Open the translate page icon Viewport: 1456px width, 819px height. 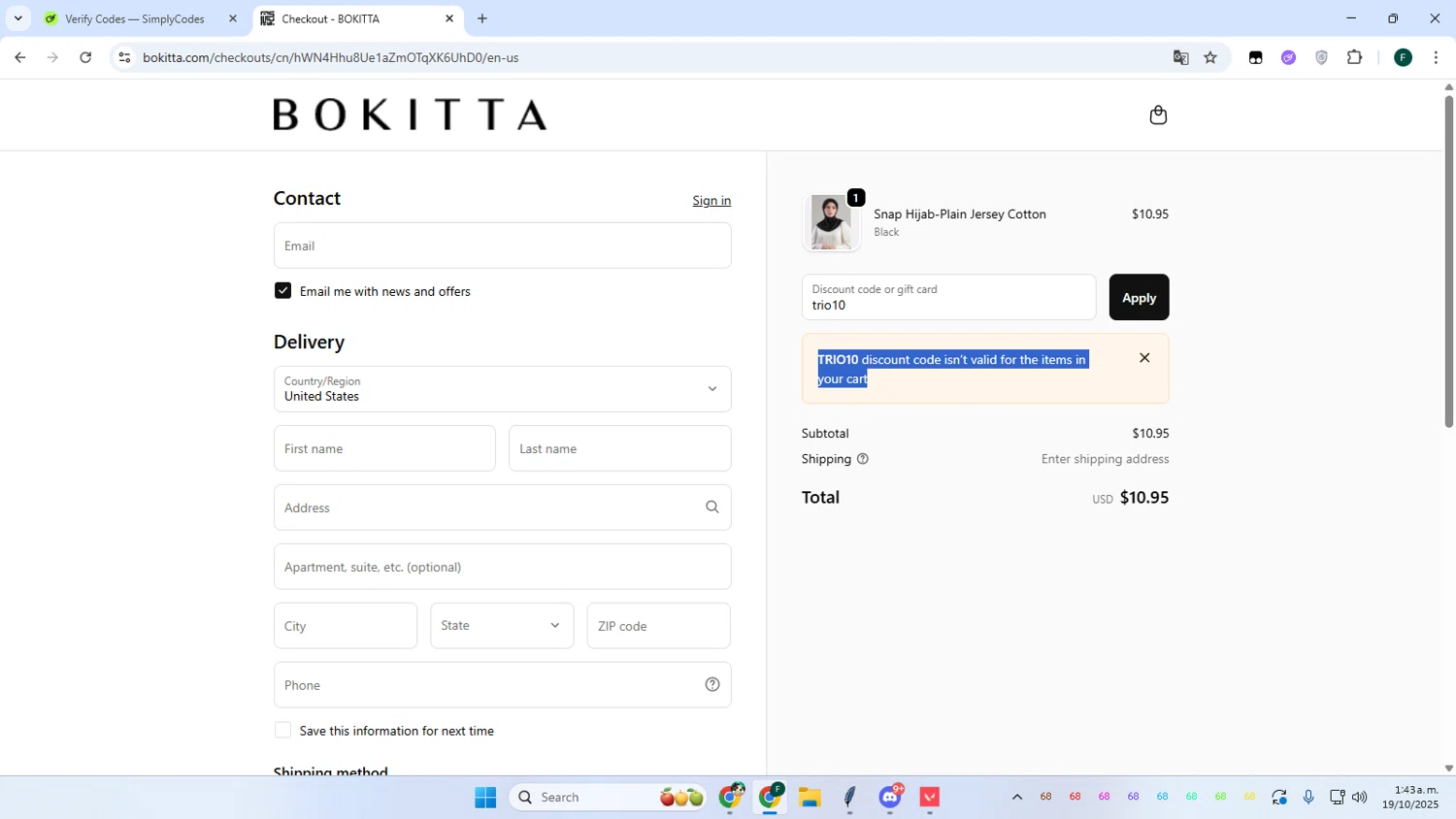coord(1180,57)
